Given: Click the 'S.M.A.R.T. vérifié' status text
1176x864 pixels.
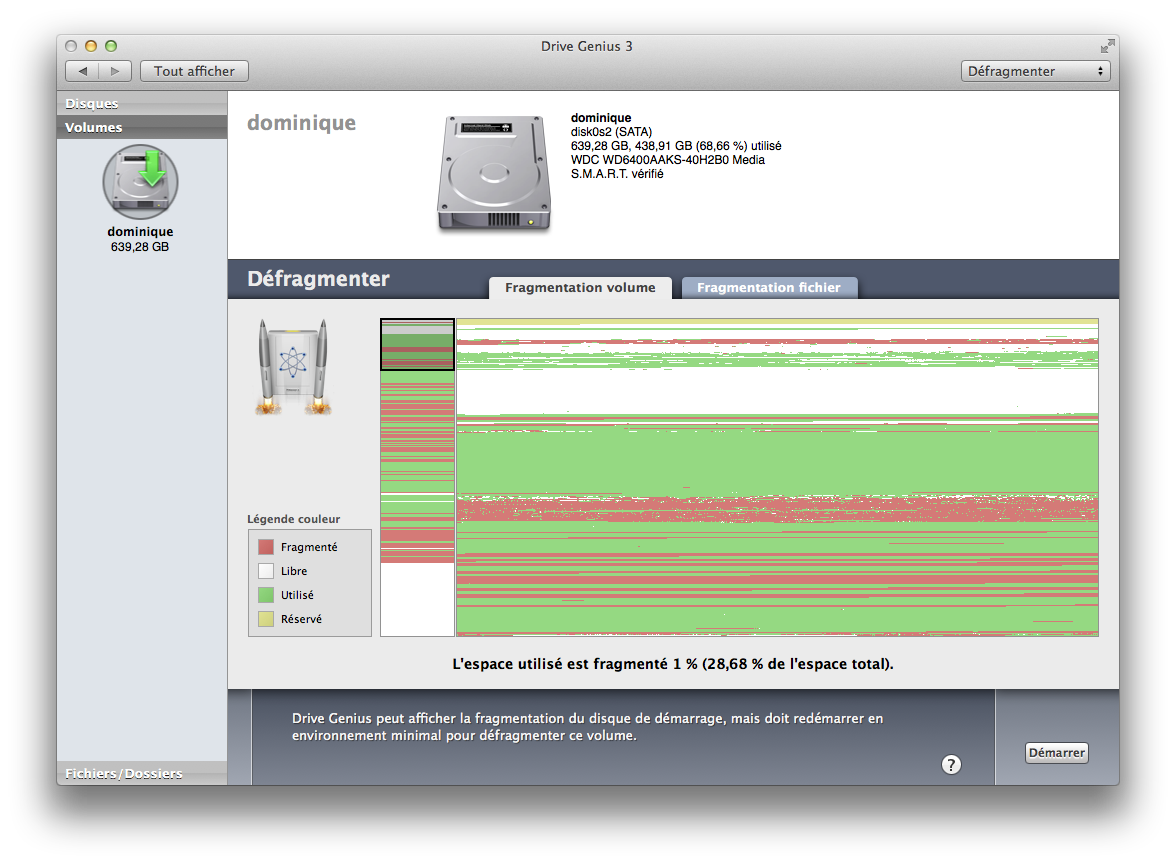Looking at the screenshot, I should click(x=617, y=174).
